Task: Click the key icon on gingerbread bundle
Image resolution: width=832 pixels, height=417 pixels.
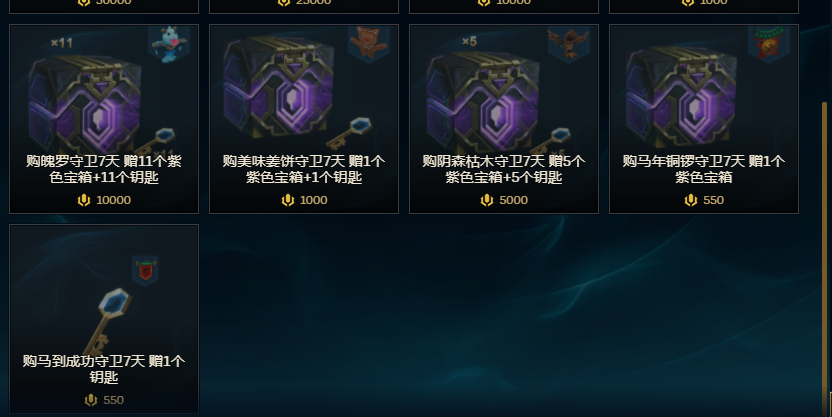Action: [349, 133]
